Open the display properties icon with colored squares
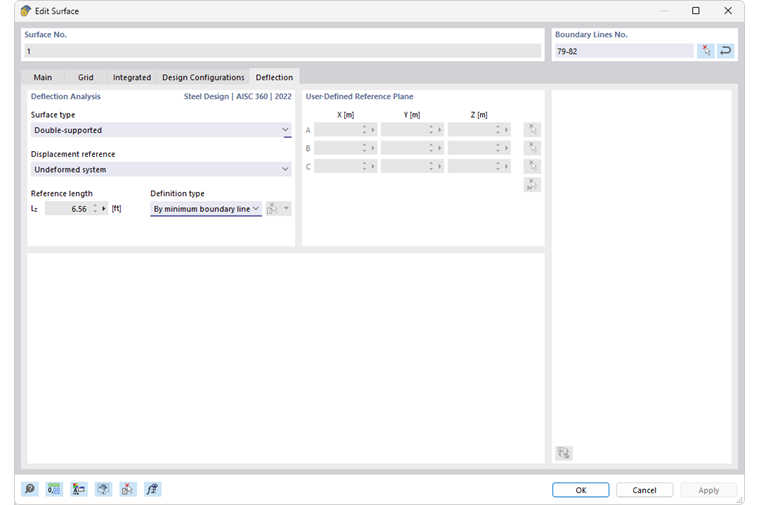760x505 pixels. coord(79,489)
